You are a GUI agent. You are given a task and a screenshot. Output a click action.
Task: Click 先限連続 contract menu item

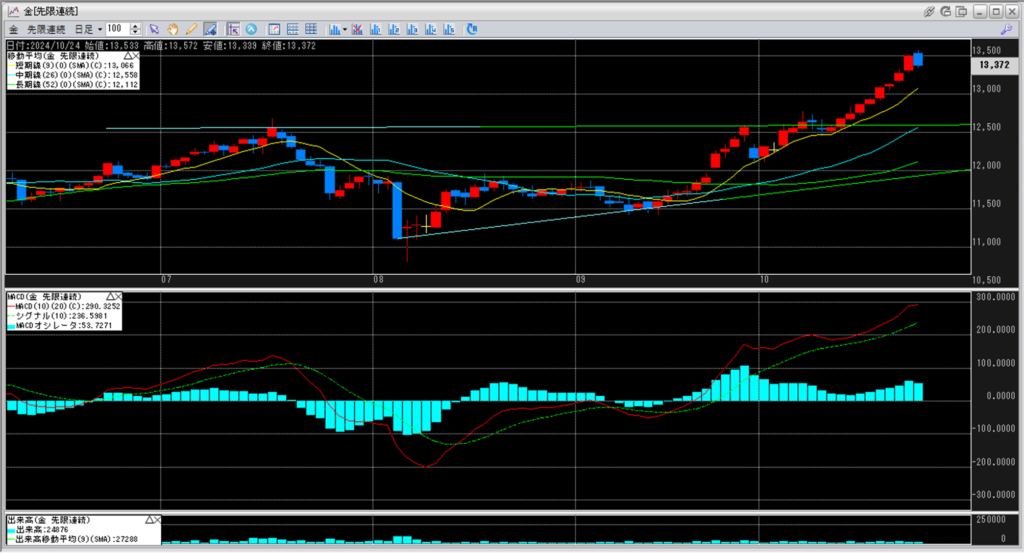(x=44, y=29)
